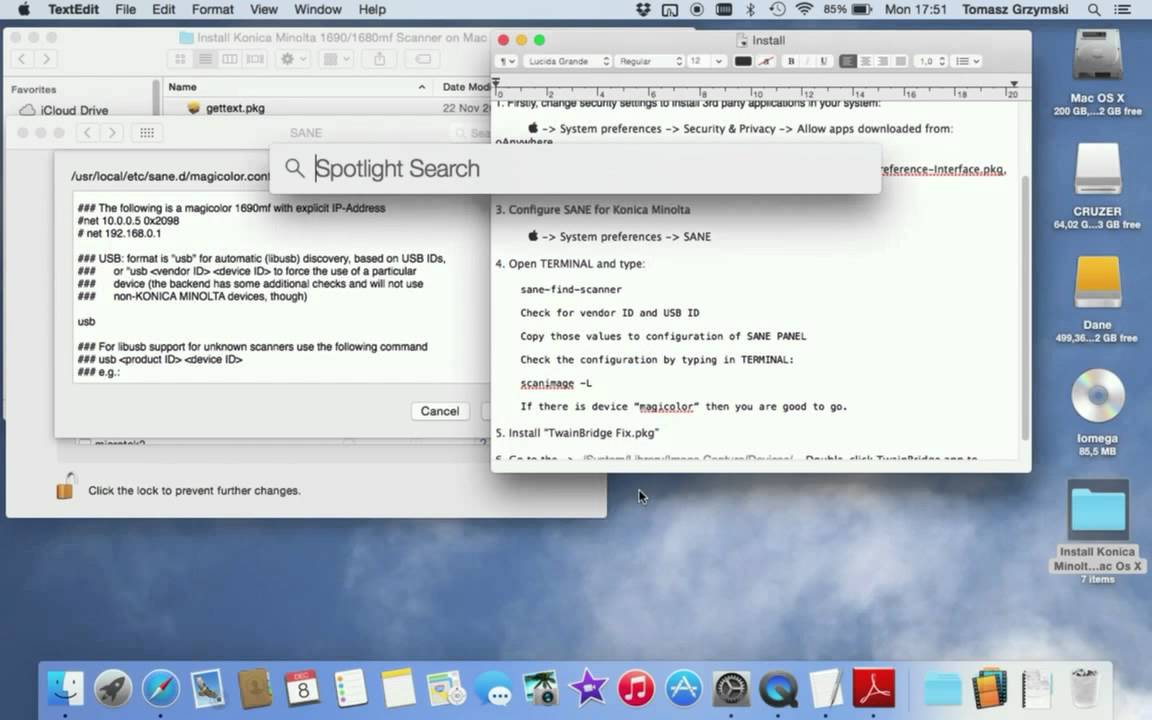The image size is (1152, 720).
Task: Open the Apple menu
Action: click(x=24, y=10)
